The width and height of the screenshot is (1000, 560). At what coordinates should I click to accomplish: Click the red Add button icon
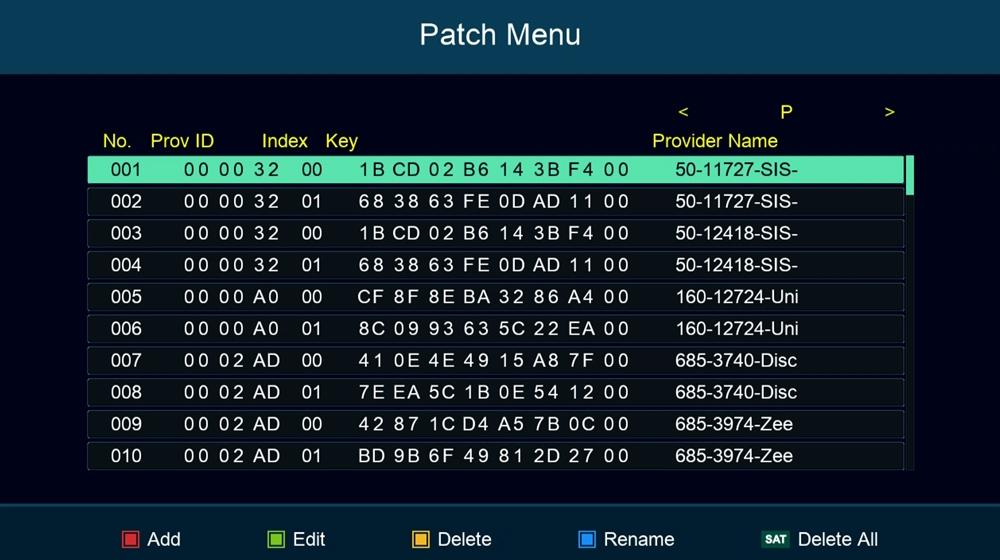(x=130, y=540)
